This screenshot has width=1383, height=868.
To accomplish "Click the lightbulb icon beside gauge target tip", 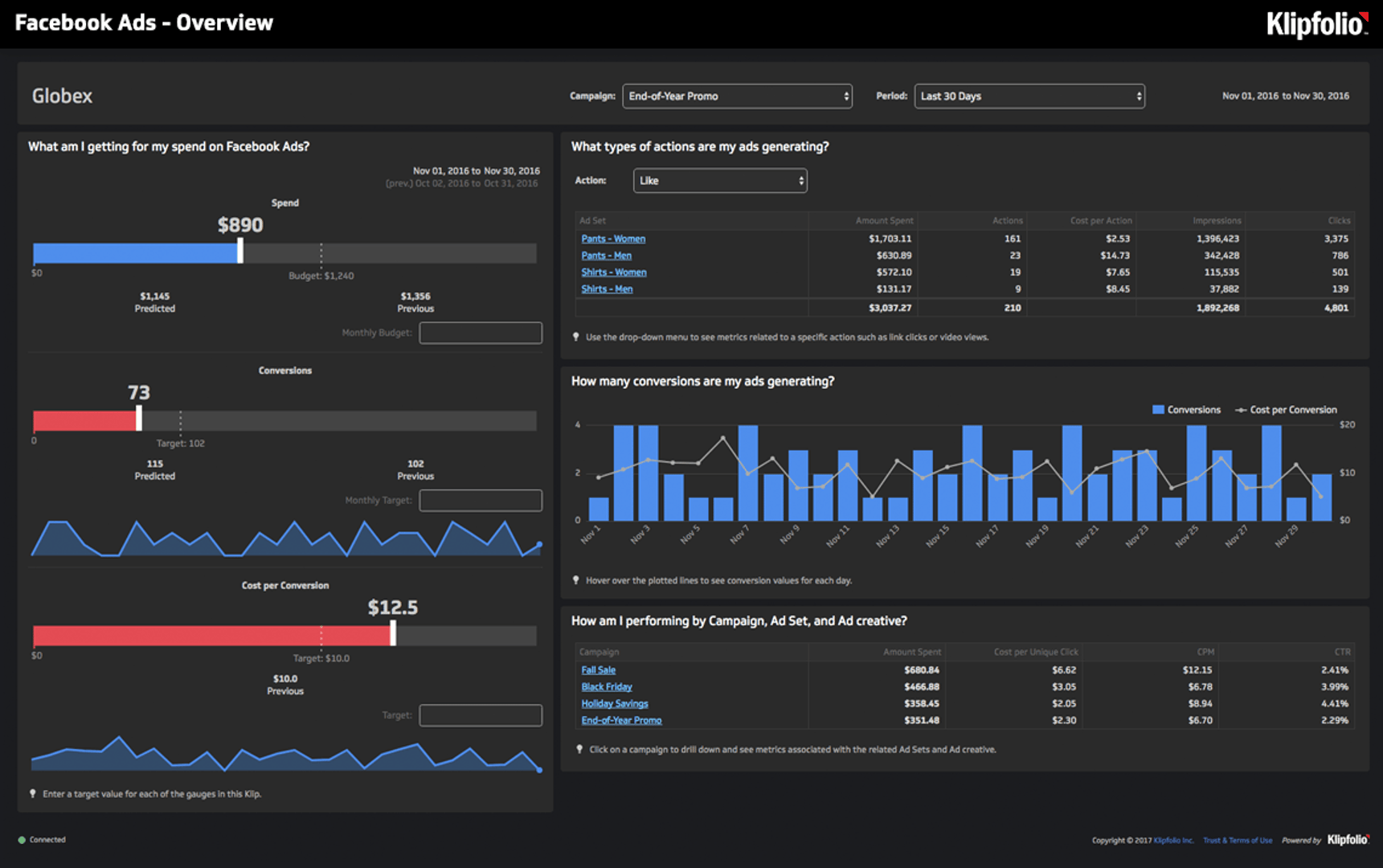I will [x=33, y=793].
